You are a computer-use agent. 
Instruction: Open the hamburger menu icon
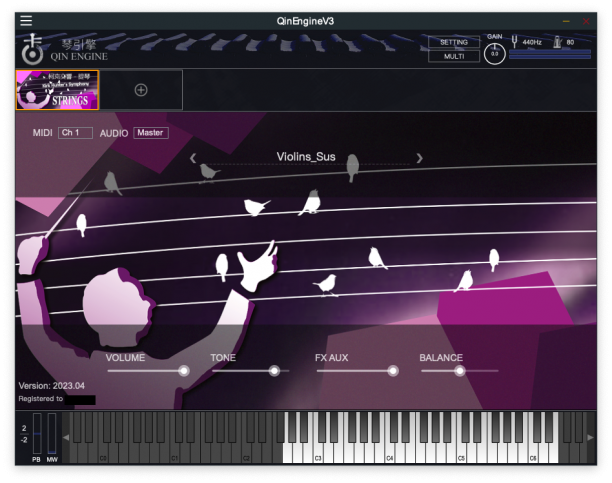tap(26, 20)
